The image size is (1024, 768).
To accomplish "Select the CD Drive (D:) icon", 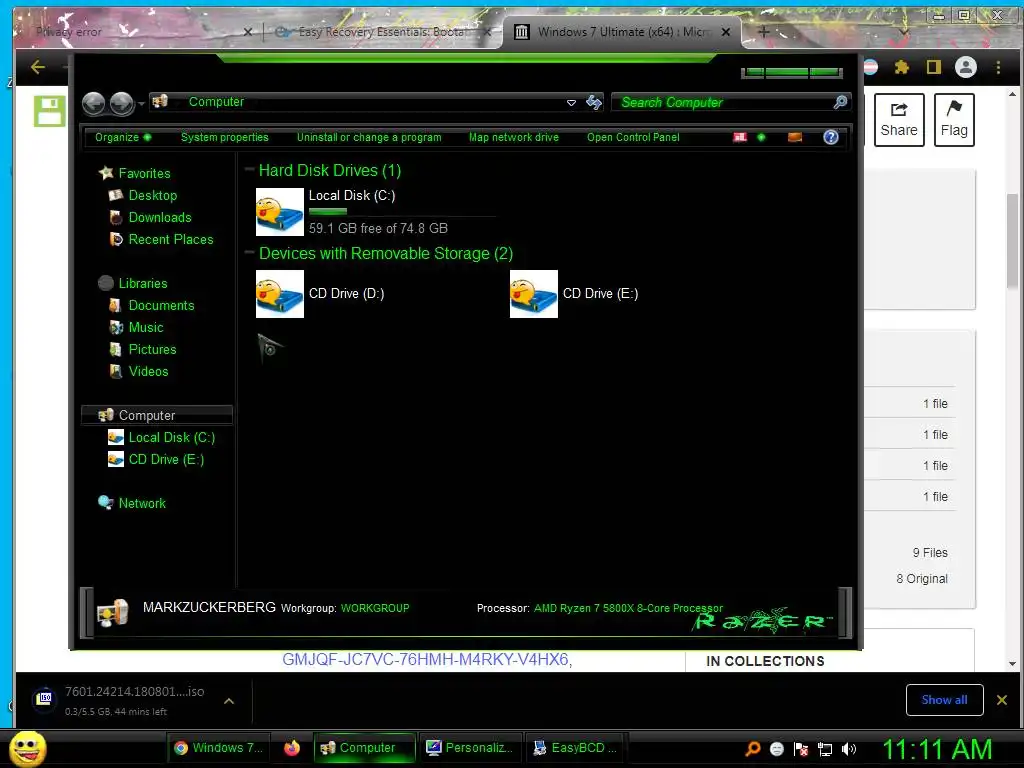I will click(x=280, y=294).
